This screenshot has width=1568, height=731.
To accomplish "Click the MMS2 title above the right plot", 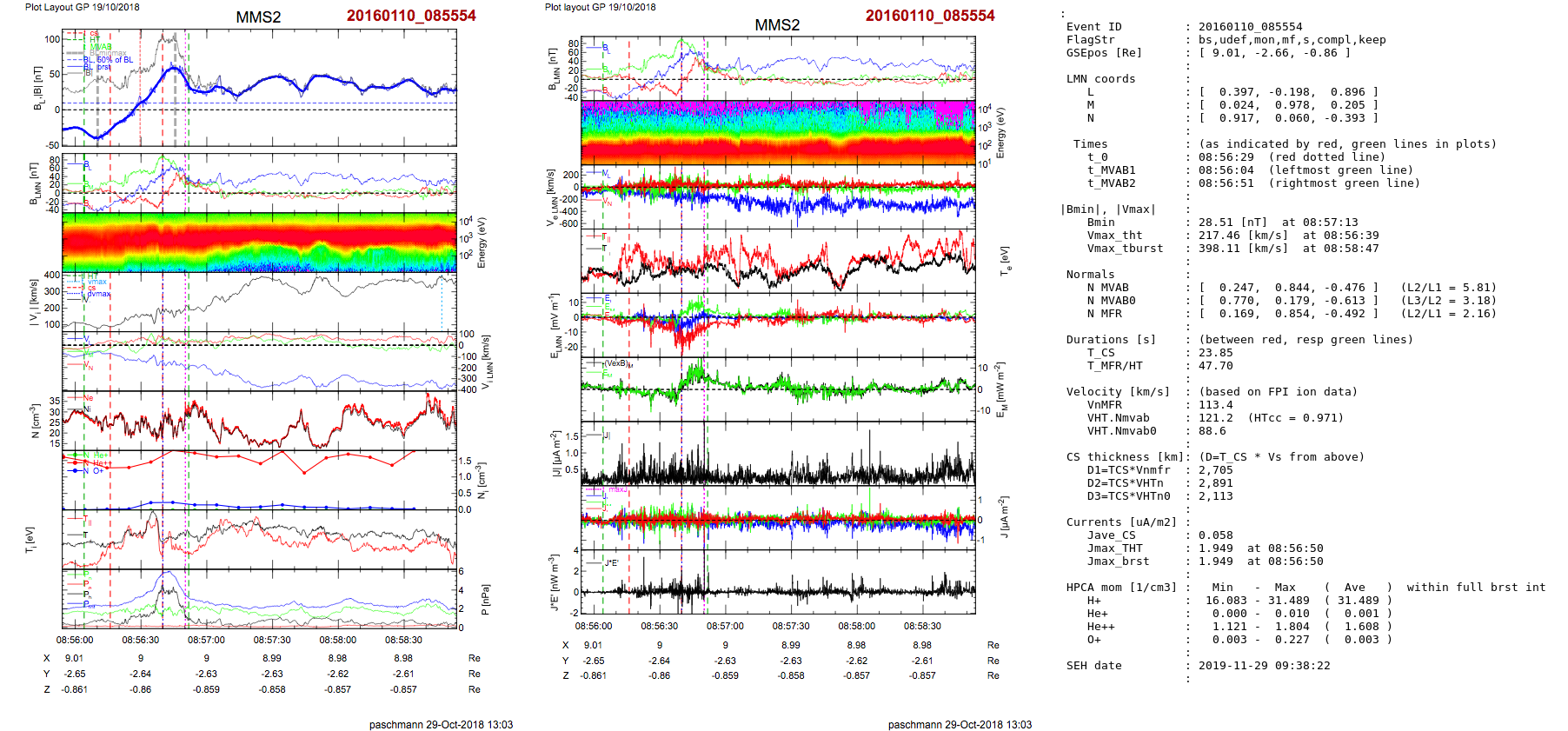I will [776, 25].
